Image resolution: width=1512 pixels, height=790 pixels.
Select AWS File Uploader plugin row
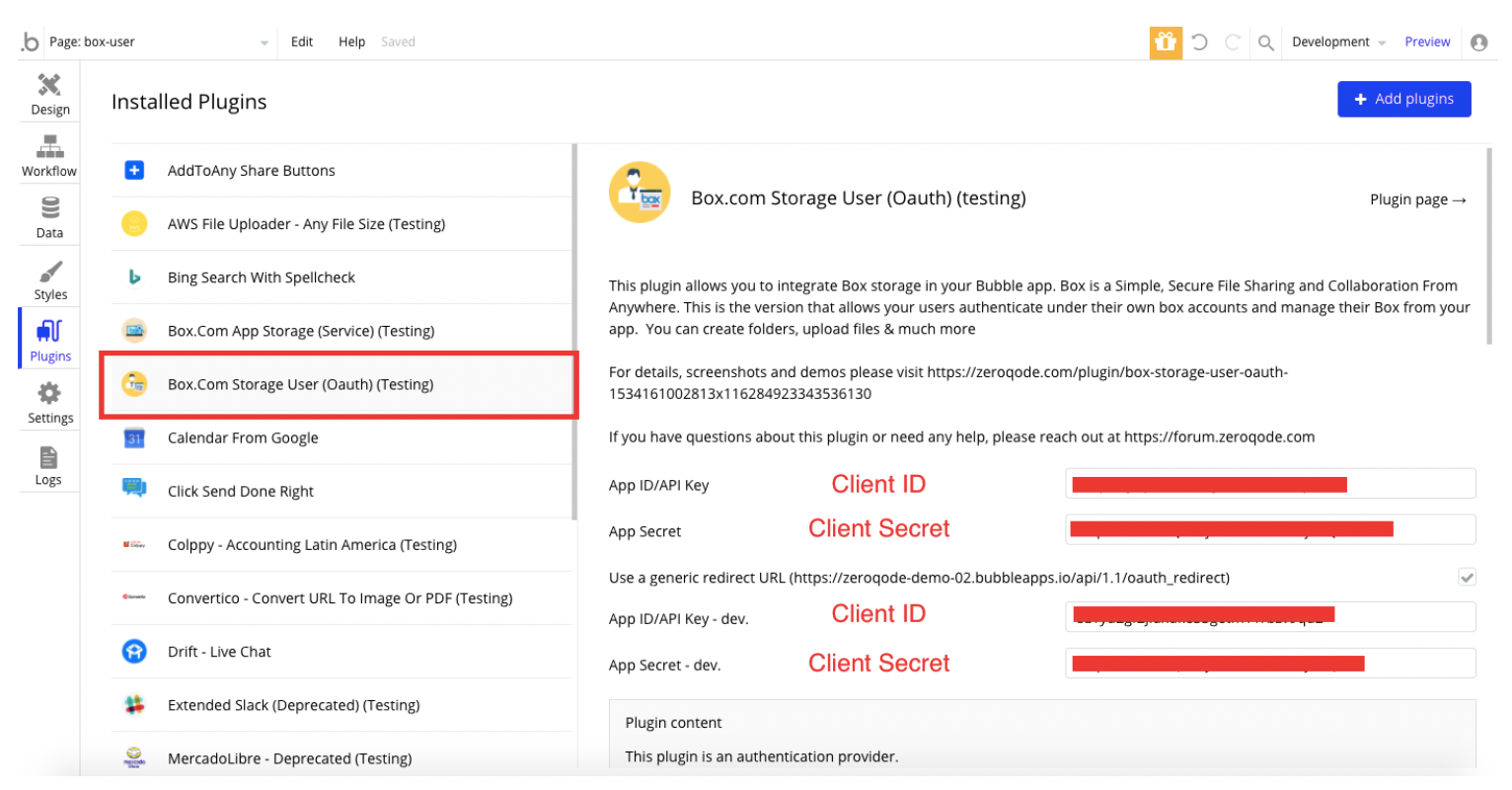click(x=341, y=223)
